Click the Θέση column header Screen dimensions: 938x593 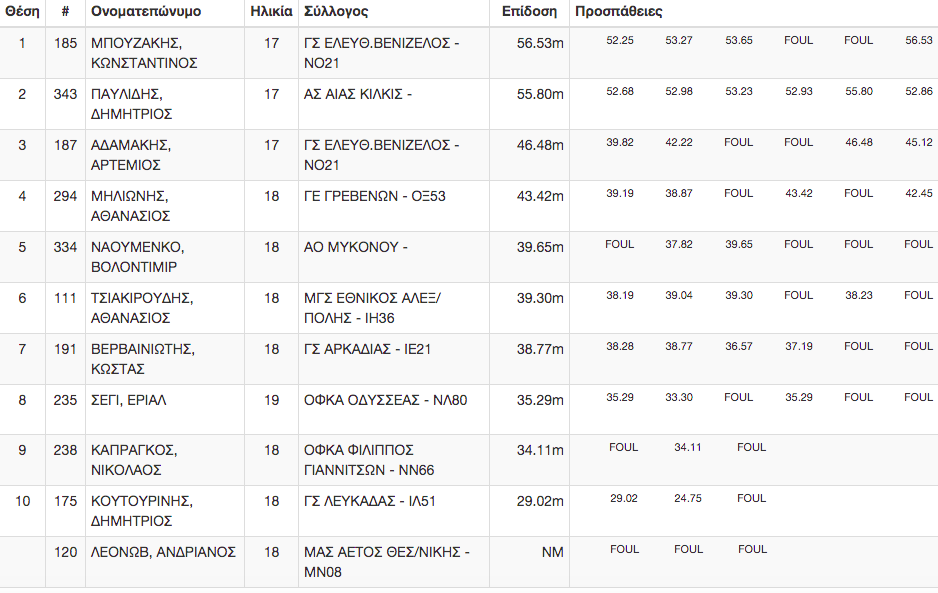22,11
